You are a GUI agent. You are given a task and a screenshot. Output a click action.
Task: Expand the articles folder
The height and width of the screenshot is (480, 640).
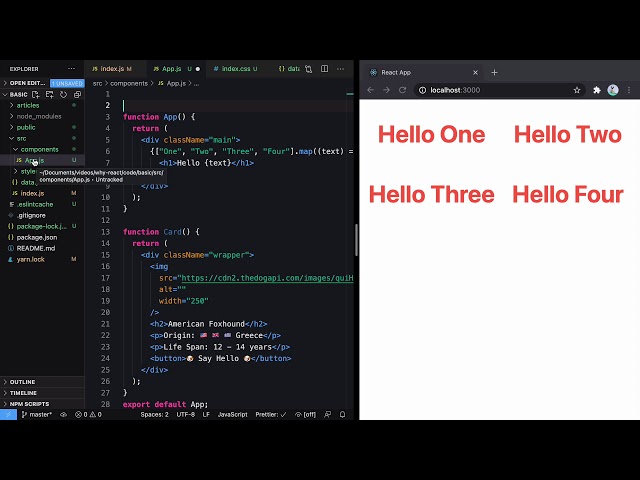coord(28,105)
